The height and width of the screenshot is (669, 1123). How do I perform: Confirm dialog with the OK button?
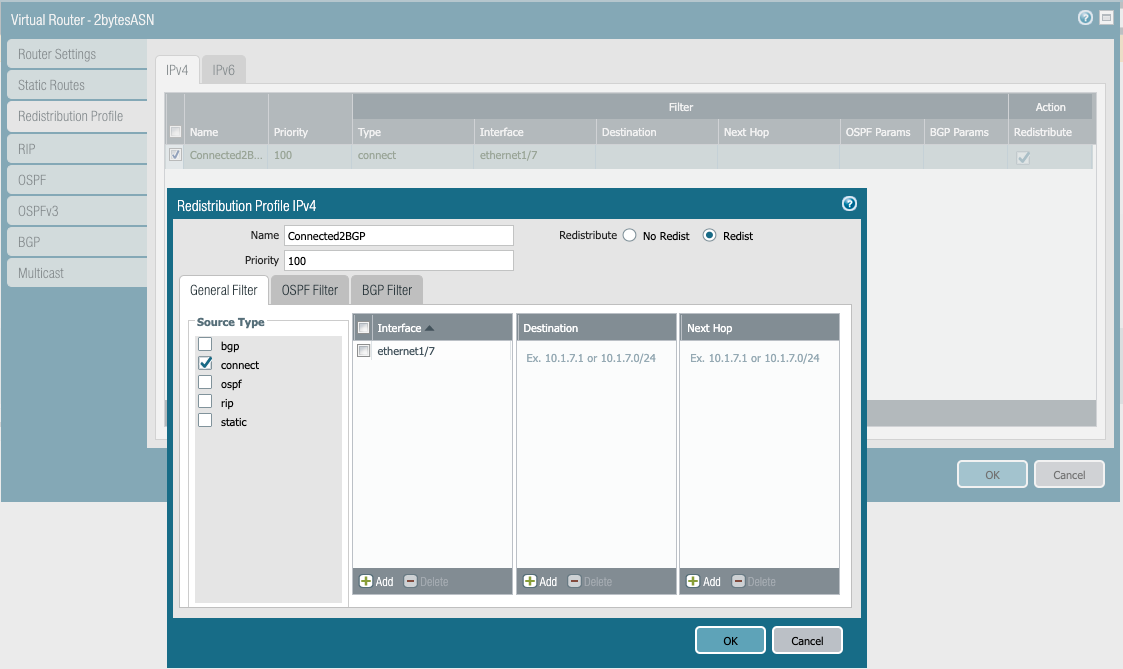(730, 640)
